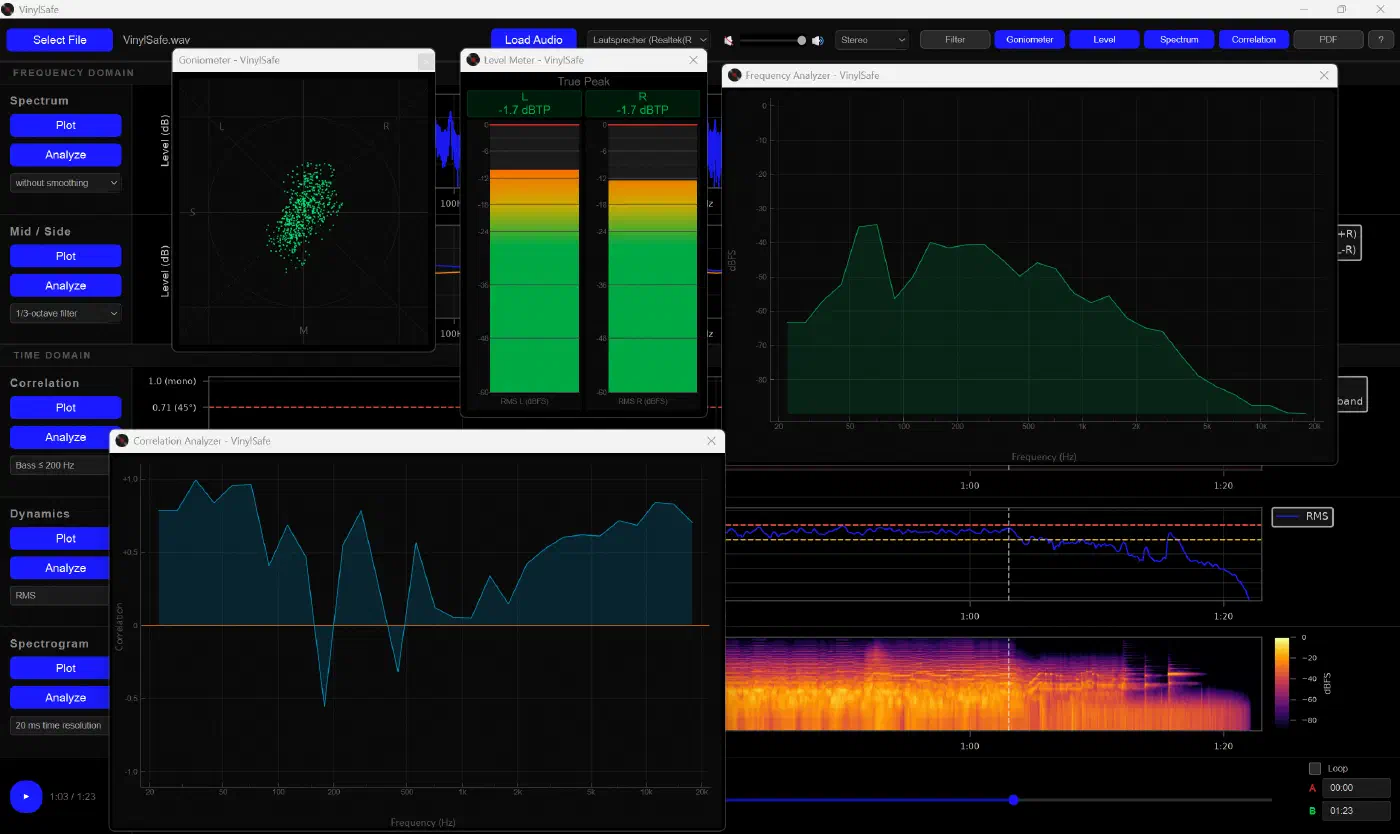Click the volume slider handle
Viewport: 1400px width, 834px height.
pos(801,40)
